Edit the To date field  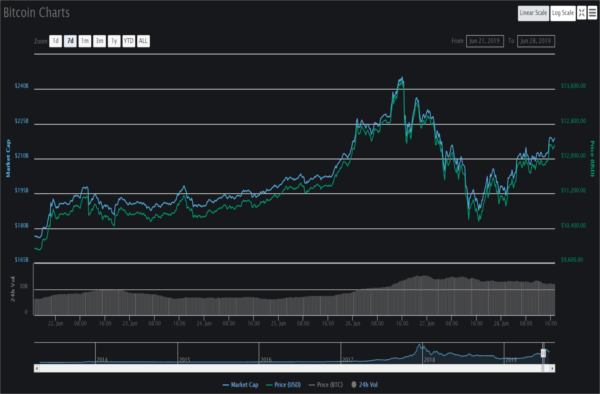coord(536,41)
